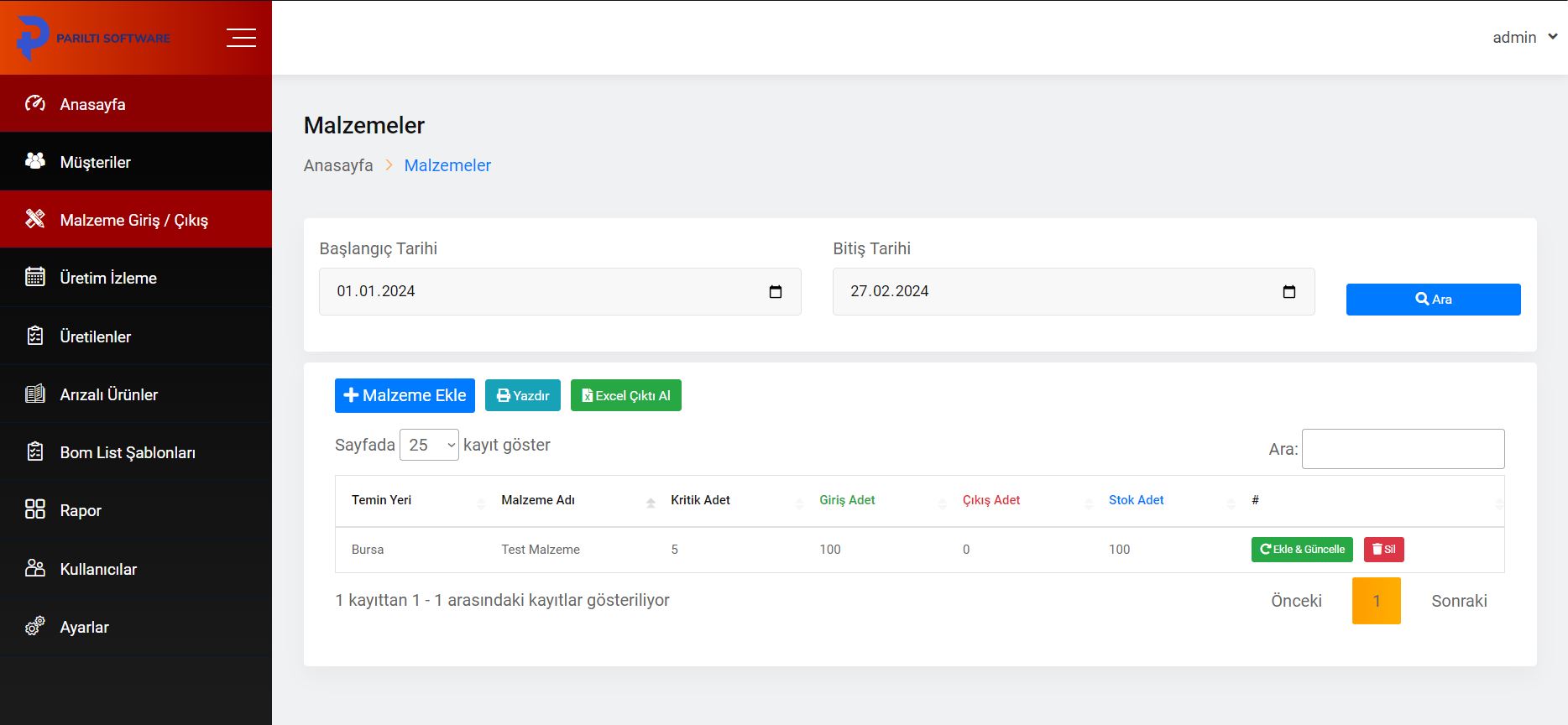Click the Ayarlar gears icon in sidebar

(35, 627)
